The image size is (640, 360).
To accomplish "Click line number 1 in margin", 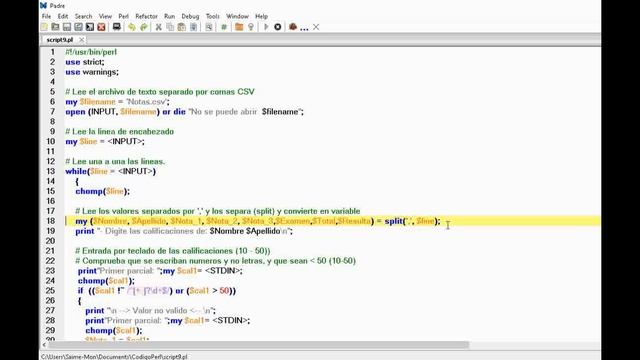I will [x=52, y=52].
